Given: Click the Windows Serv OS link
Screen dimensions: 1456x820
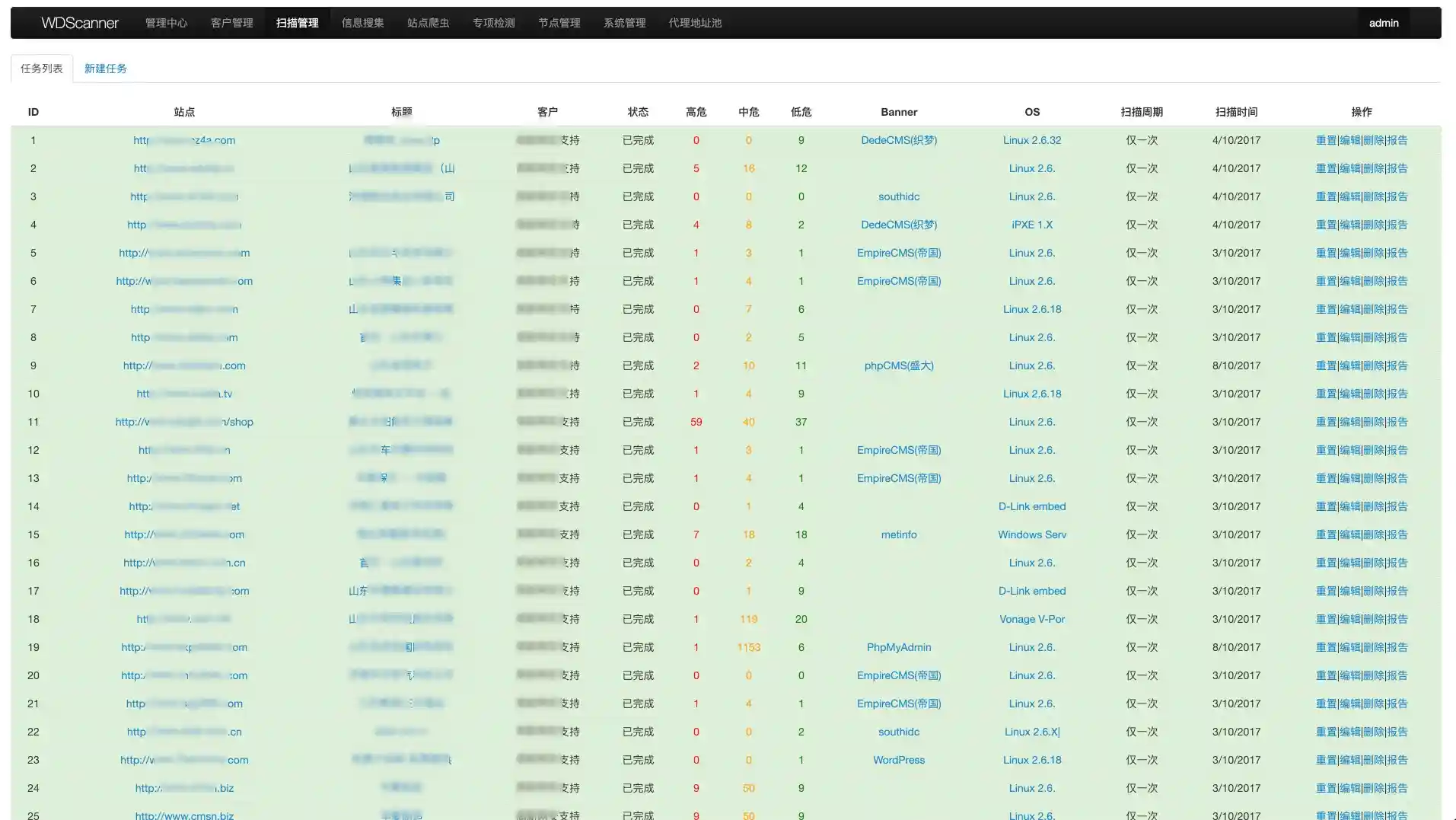Looking at the screenshot, I should 1031,534.
